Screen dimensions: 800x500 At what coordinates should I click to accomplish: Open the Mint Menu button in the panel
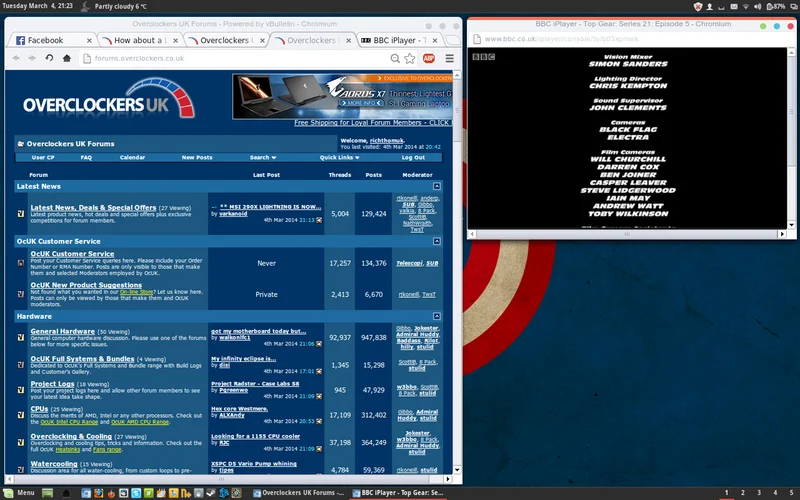click(x=19, y=493)
